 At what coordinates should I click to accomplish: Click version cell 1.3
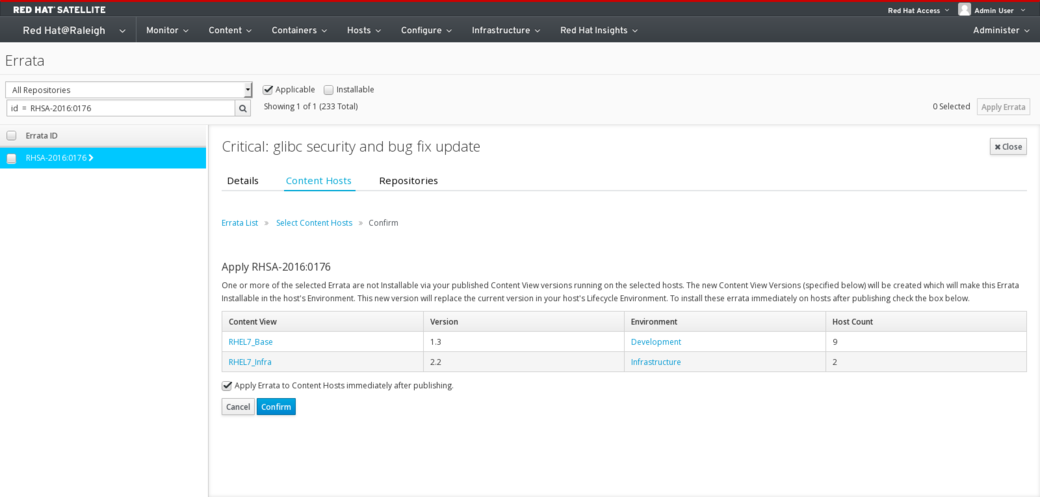(523, 342)
